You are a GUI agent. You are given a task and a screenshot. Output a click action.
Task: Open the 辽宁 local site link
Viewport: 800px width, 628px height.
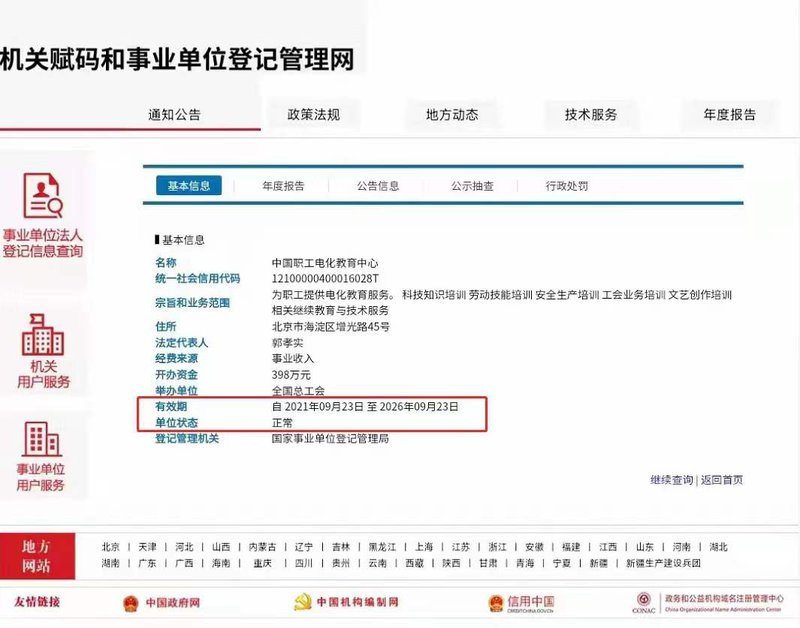coord(304,547)
